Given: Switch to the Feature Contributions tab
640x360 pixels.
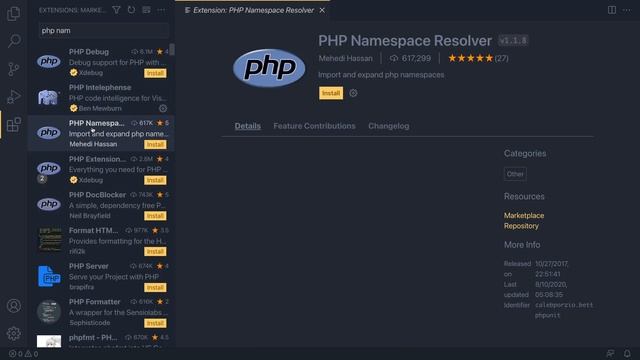Looking at the screenshot, I should click(314, 126).
